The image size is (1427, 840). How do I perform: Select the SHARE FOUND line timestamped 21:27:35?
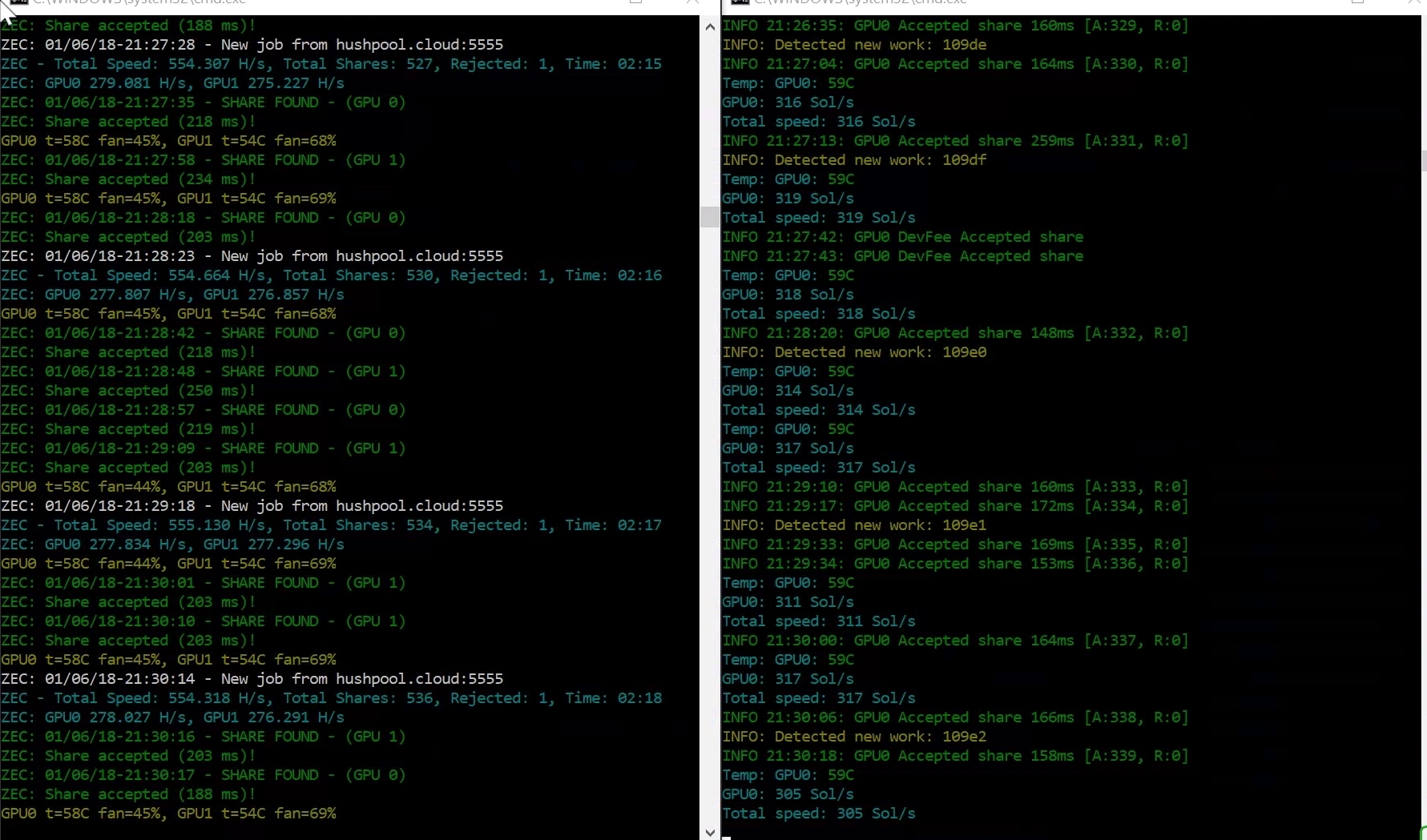[204, 102]
